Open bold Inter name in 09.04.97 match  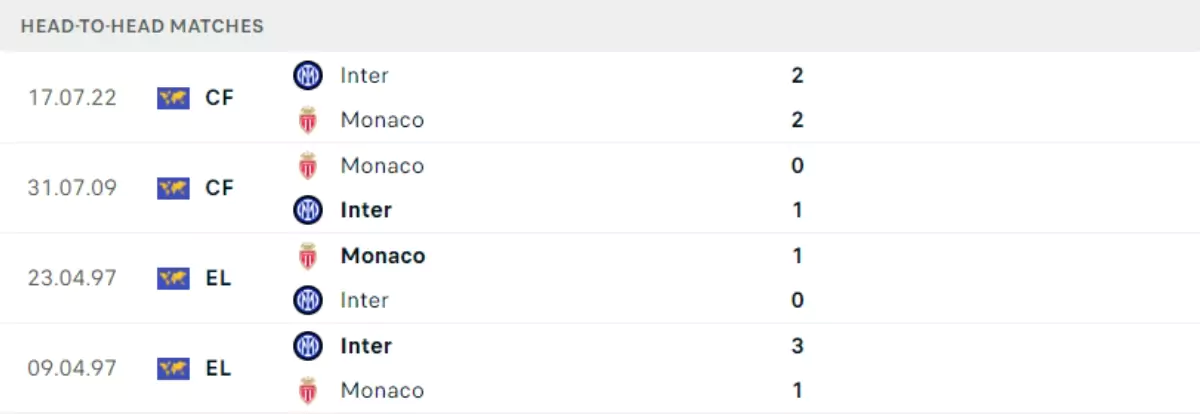click(366, 345)
